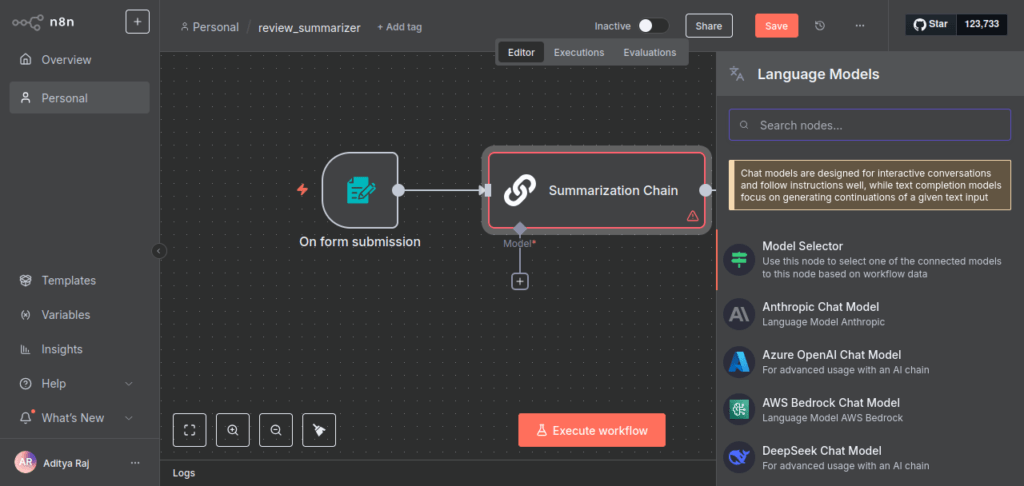Open workflow history clock icon

(x=821, y=26)
